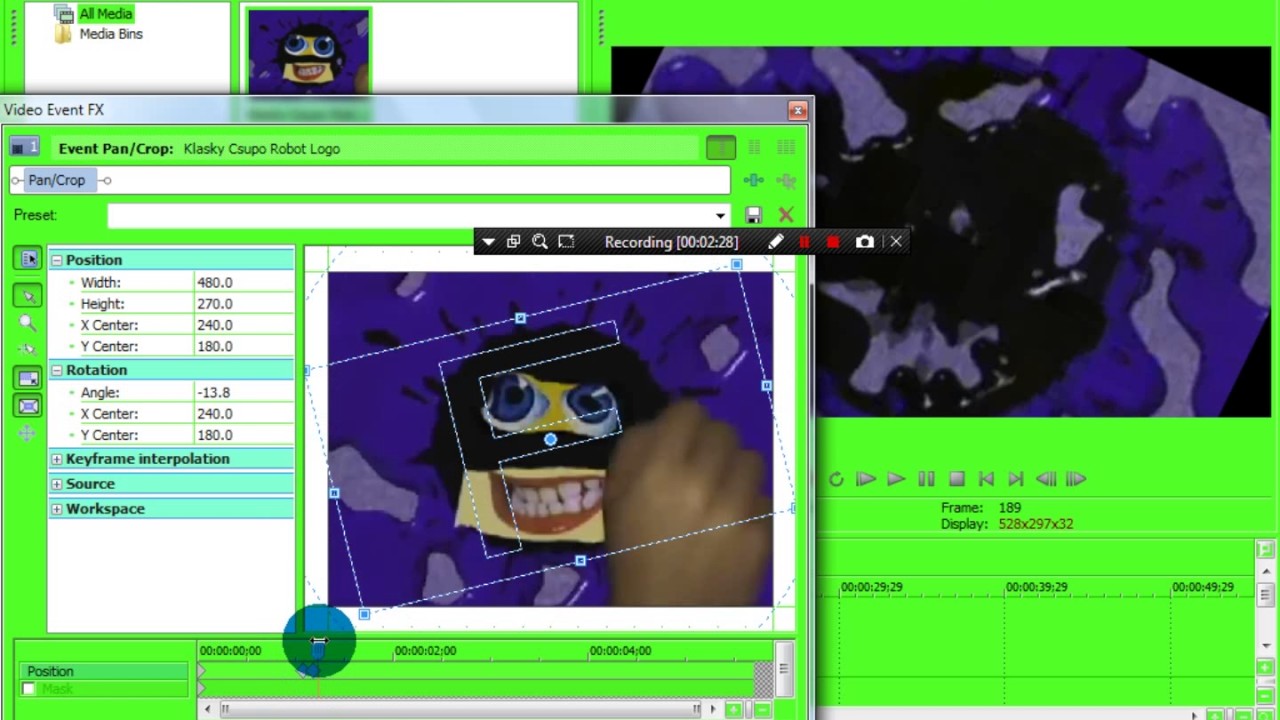Select the Normal Edit arrow tool
The image size is (1280, 720).
(x=28, y=295)
